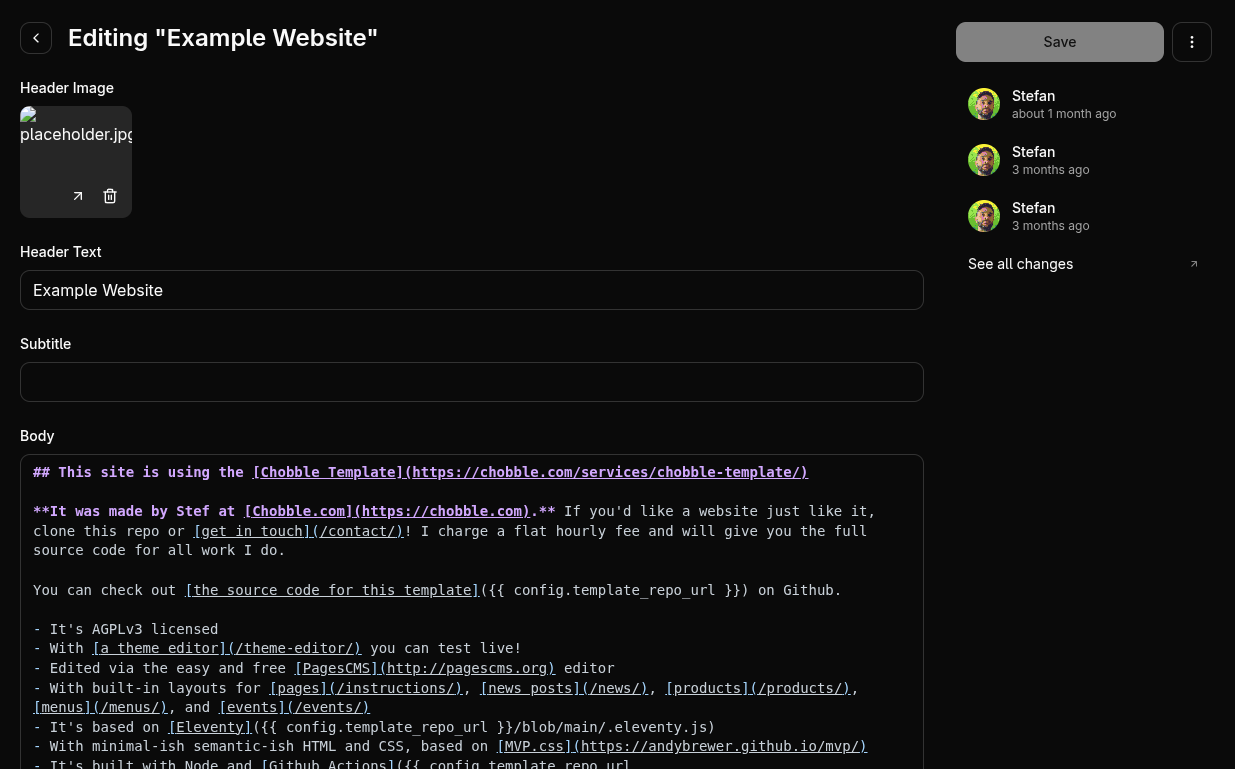The width and height of the screenshot is (1235, 769).
Task: Click the theme editor link in the Body
Action: pyautogui.click(x=226, y=648)
